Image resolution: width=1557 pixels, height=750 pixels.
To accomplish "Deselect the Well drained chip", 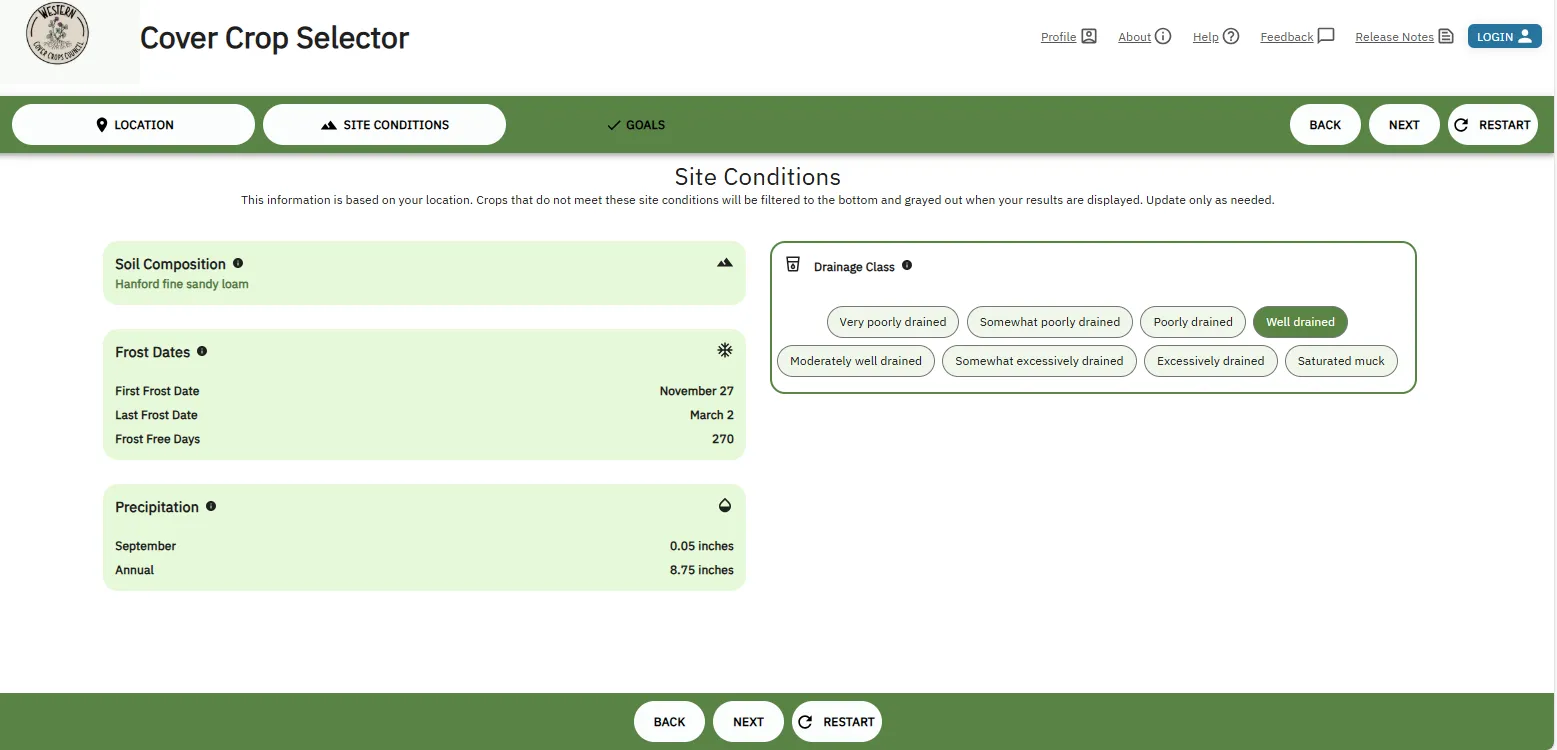I will coord(1299,322).
